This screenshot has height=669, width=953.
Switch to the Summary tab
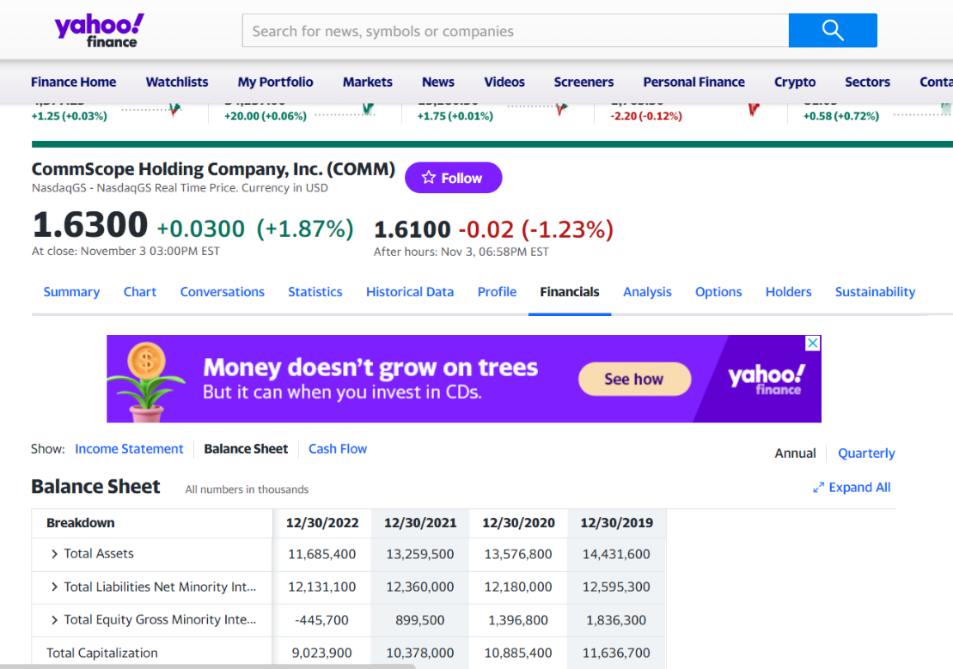point(72,292)
